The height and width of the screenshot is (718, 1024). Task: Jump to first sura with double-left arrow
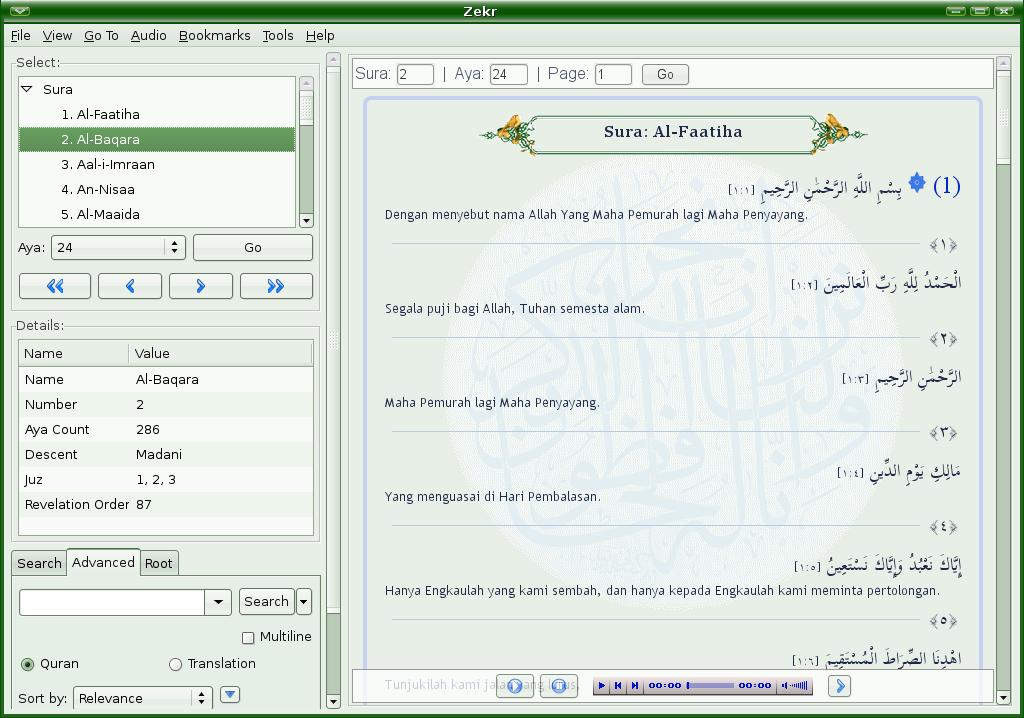click(55, 286)
